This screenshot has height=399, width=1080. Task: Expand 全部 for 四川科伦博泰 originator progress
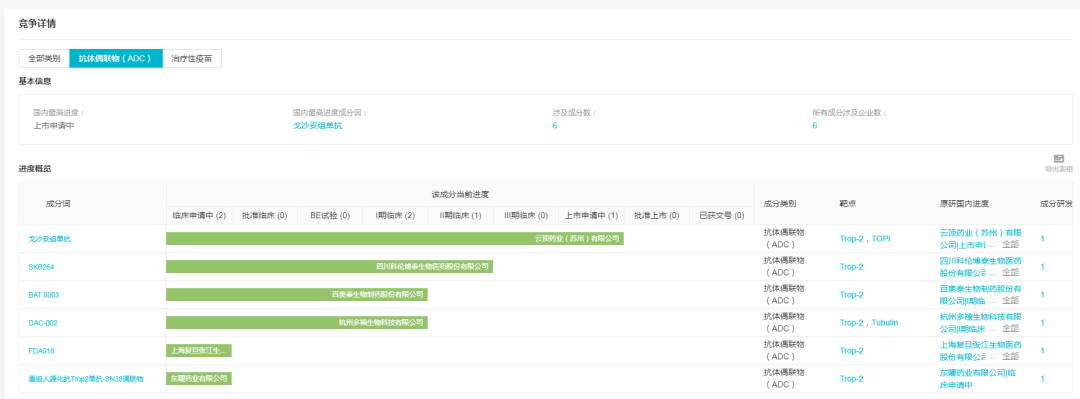tap(1010, 272)
